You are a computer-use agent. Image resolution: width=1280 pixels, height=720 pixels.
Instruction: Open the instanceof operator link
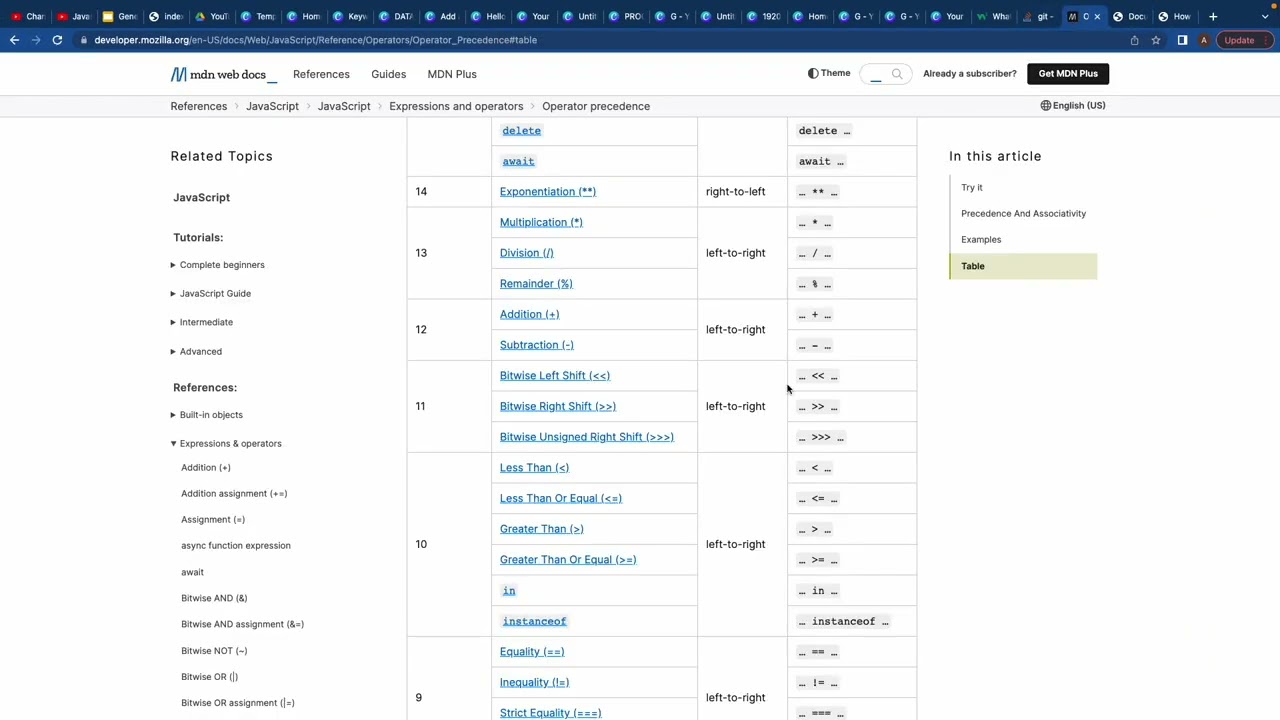534,621
